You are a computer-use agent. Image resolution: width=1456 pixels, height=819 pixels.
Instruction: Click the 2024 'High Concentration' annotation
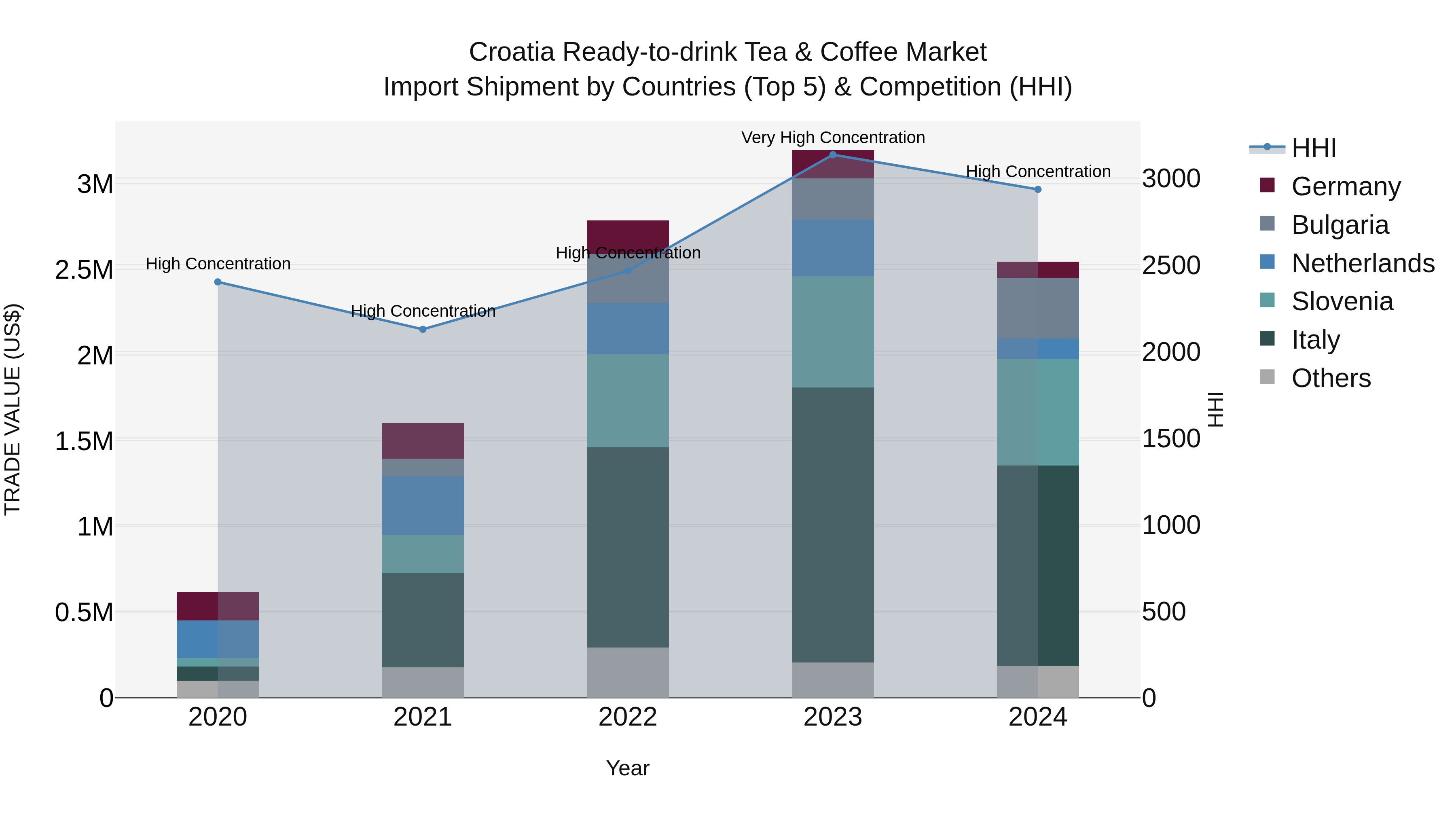[x=1038, y=171]
